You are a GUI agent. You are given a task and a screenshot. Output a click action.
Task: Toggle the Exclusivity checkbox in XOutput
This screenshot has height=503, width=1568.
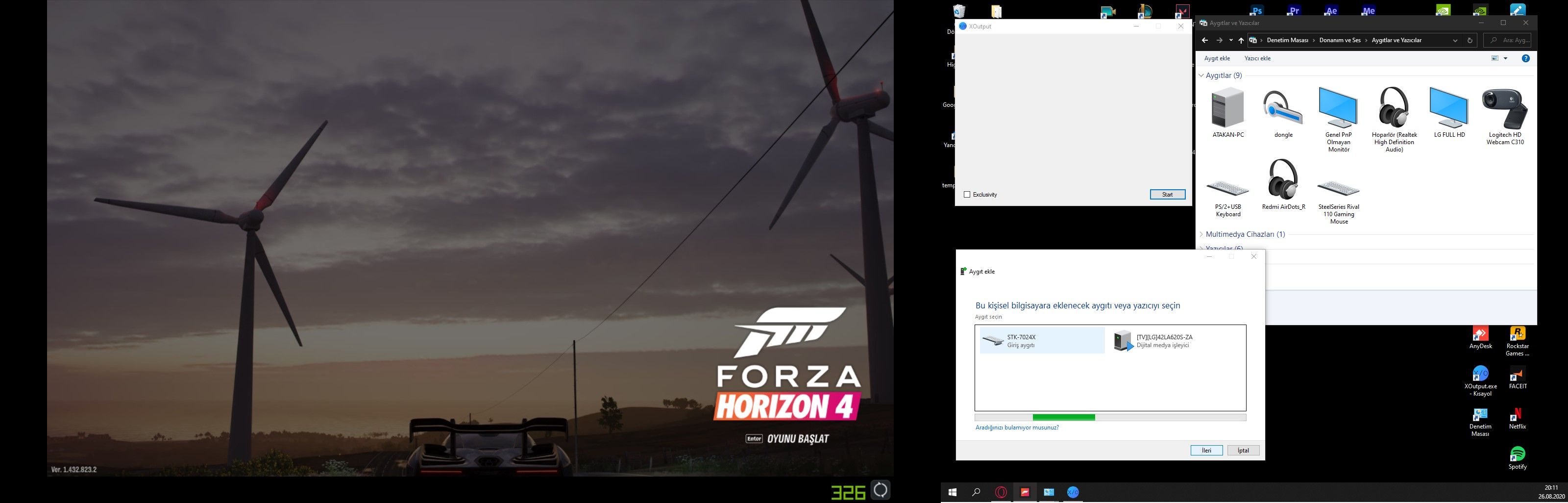tap(967, 195)
